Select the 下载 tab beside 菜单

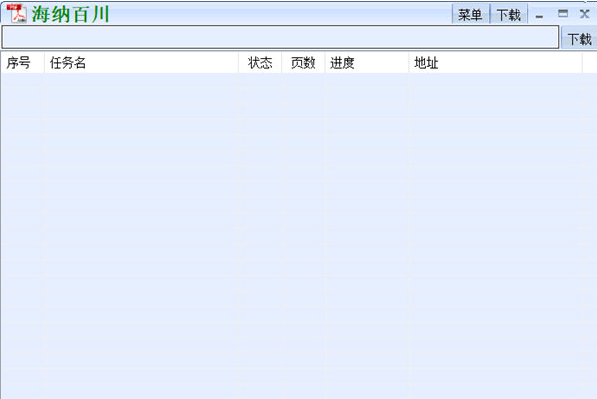(x=509, y=14)
